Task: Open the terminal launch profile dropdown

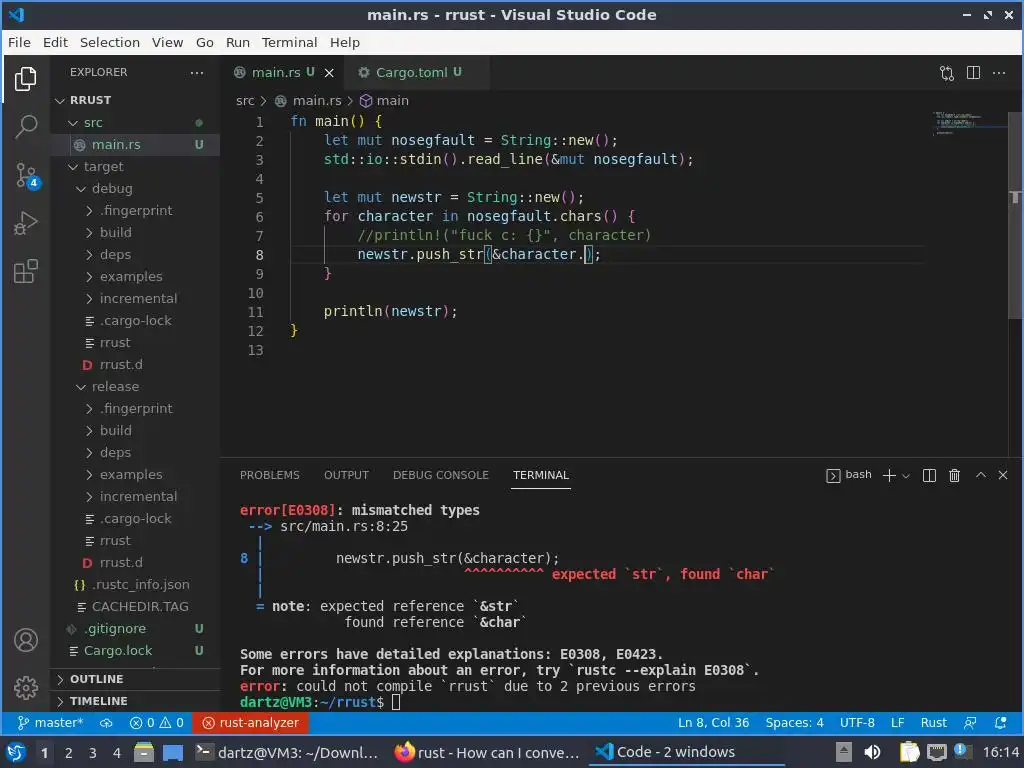Action: (906, 476)
